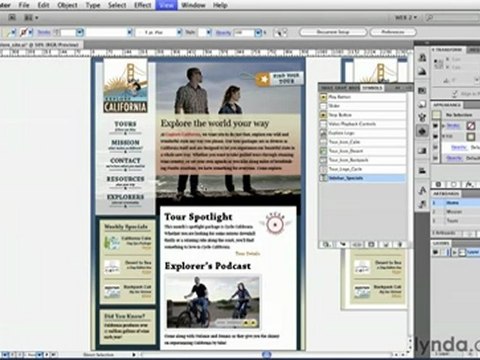Click the Find Your Tour badge on artboard
Image resolution: width=480 pixels, height=360 pixels.
(279, 79)
